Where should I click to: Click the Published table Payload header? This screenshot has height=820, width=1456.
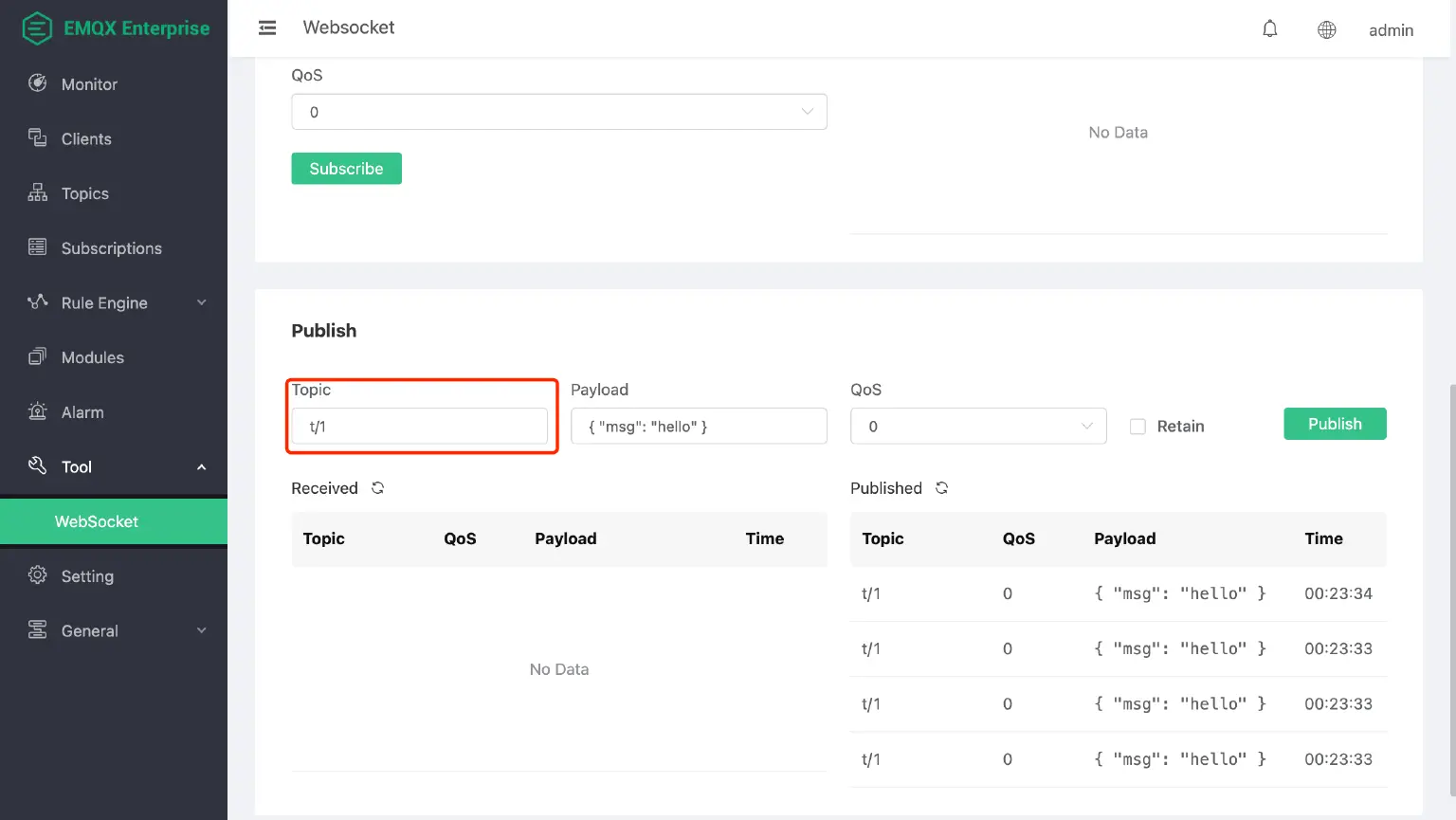click(1125, 538)
